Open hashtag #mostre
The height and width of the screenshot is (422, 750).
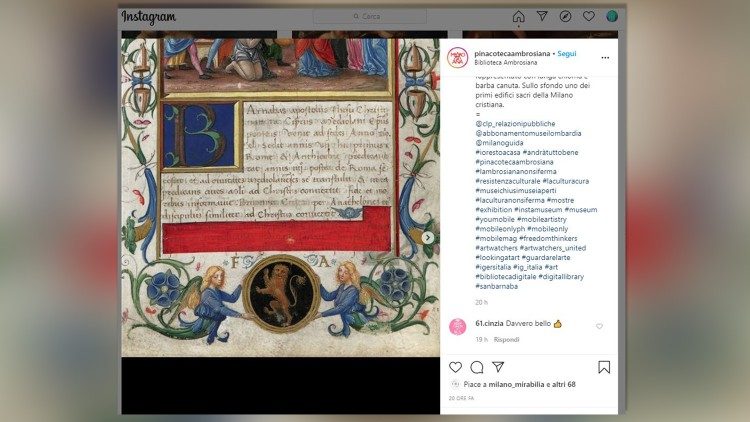[x=560, y=200]
